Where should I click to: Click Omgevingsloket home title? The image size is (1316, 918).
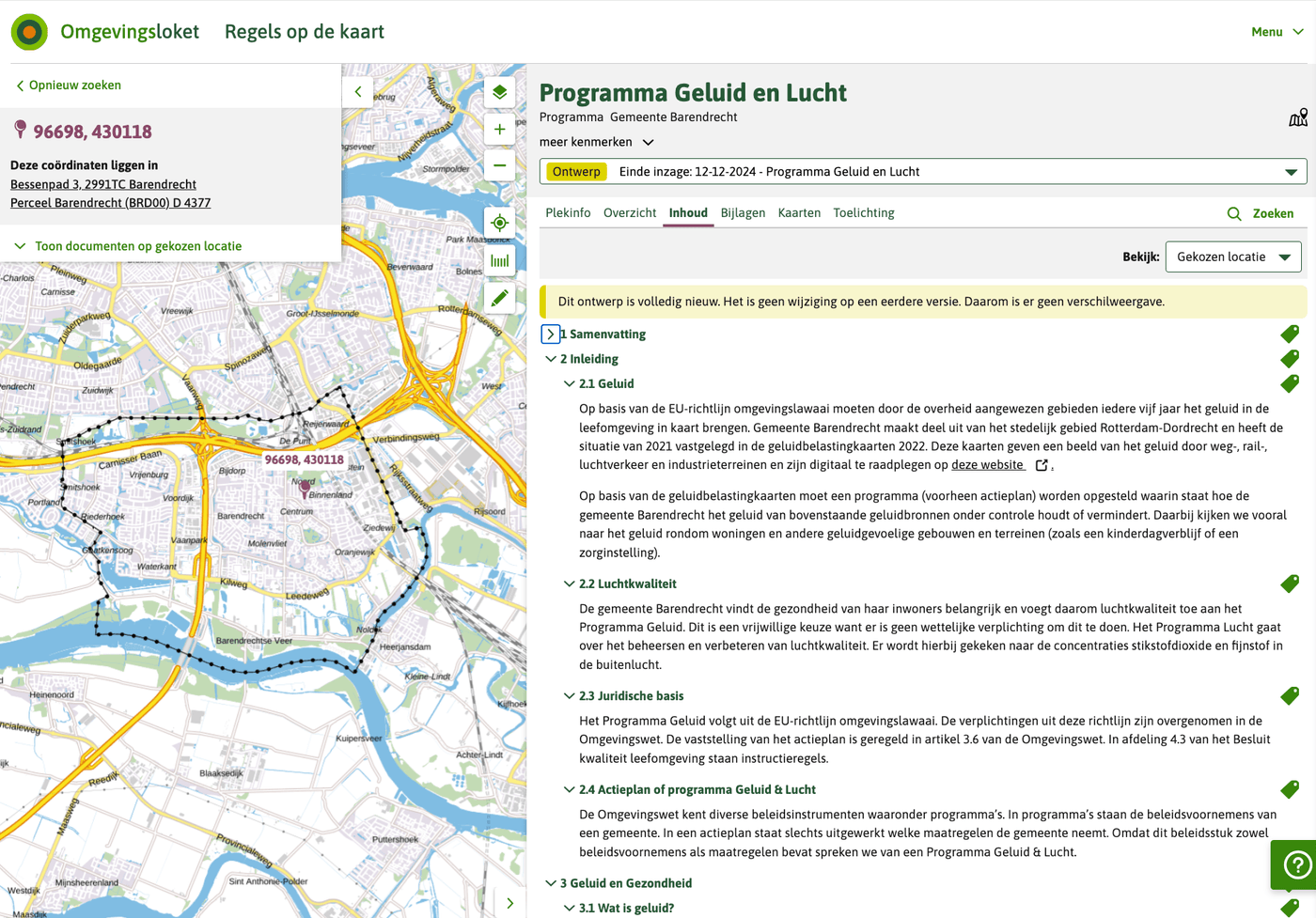point(130,32)
